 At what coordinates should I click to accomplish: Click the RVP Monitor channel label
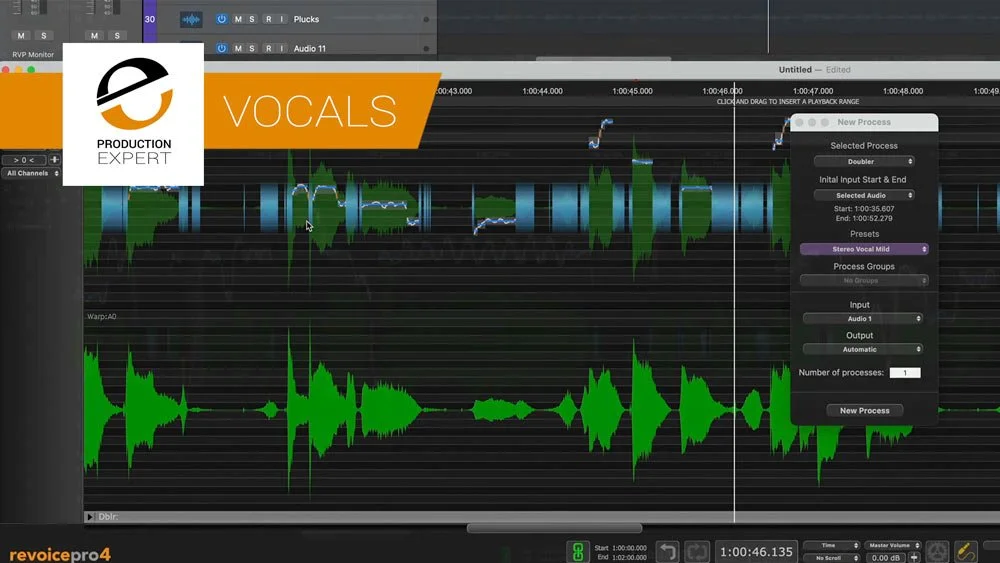click(x=33, y=55)
